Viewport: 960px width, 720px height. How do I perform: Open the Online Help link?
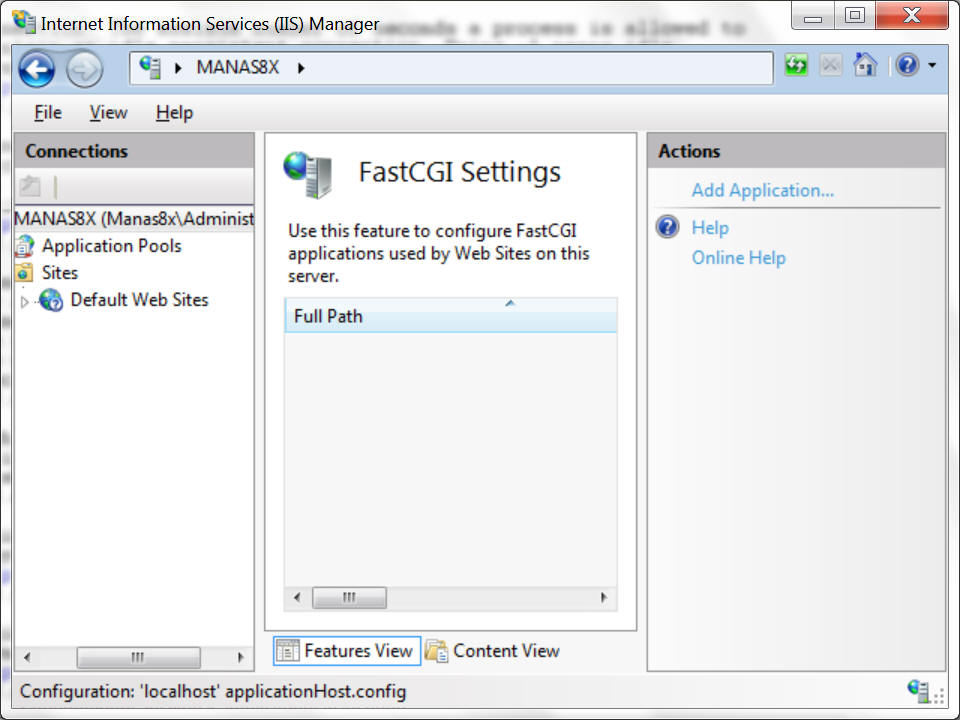coord(738,258)
